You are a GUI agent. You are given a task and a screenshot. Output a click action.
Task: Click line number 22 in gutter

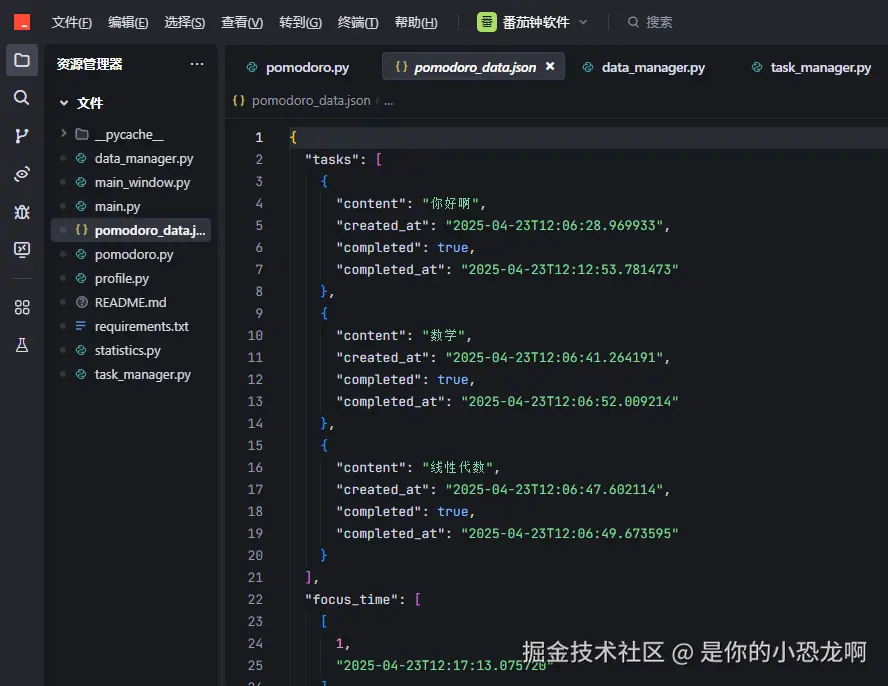point(255,599)
